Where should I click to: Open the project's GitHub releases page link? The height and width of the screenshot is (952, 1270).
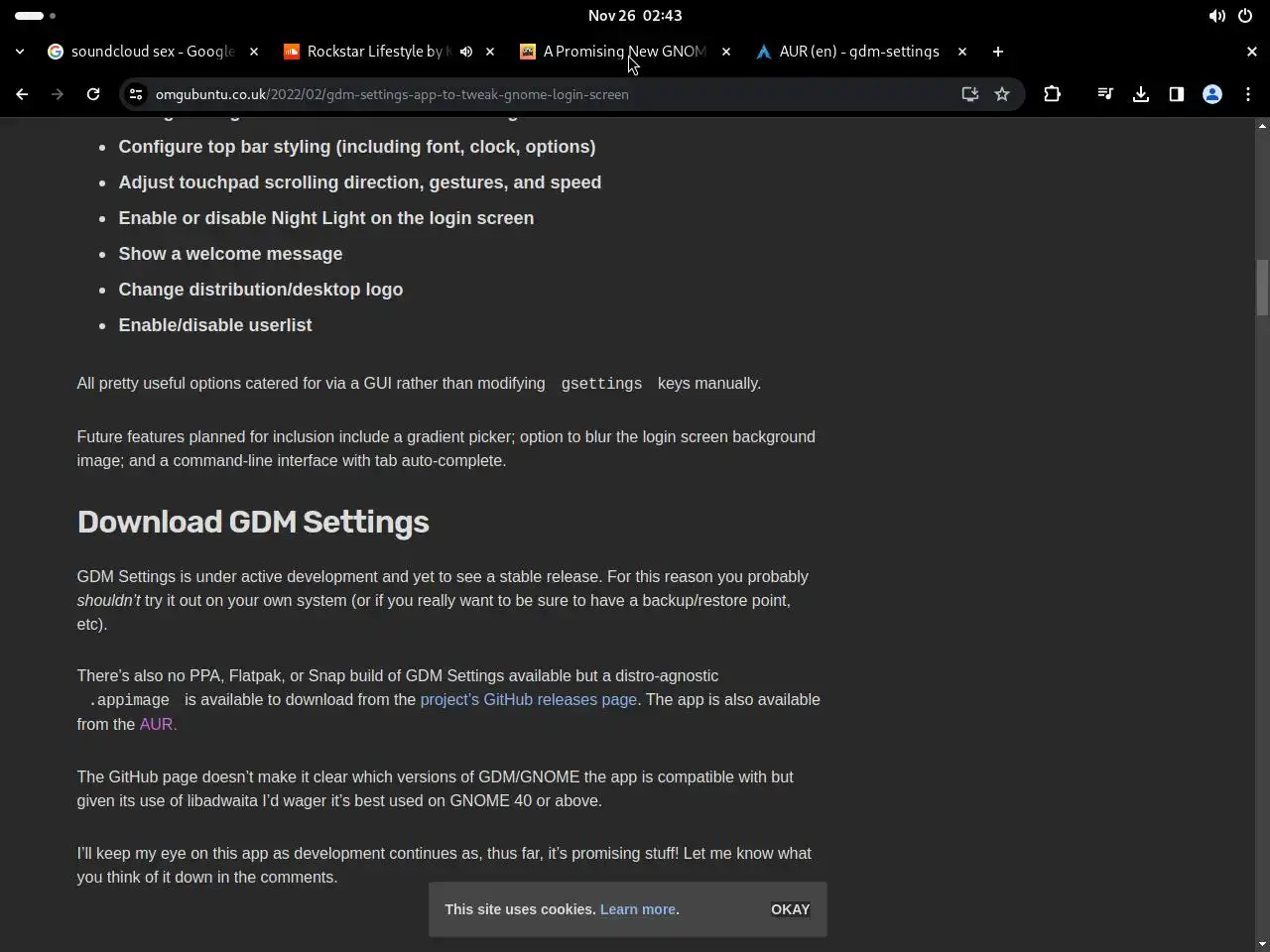click(x=529, y=700)
